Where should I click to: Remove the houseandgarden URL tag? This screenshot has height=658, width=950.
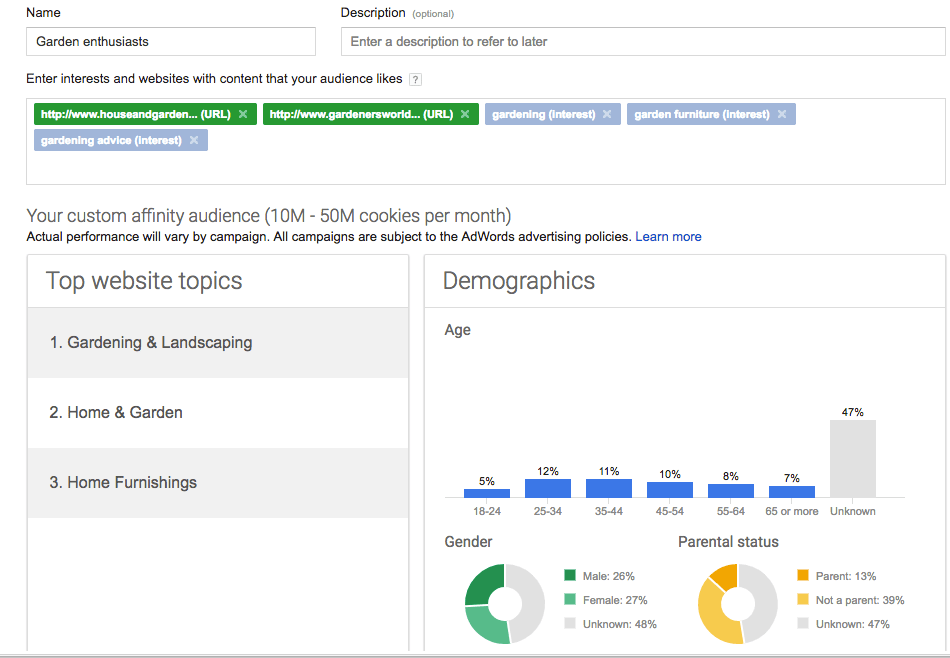tap(243, 113)
